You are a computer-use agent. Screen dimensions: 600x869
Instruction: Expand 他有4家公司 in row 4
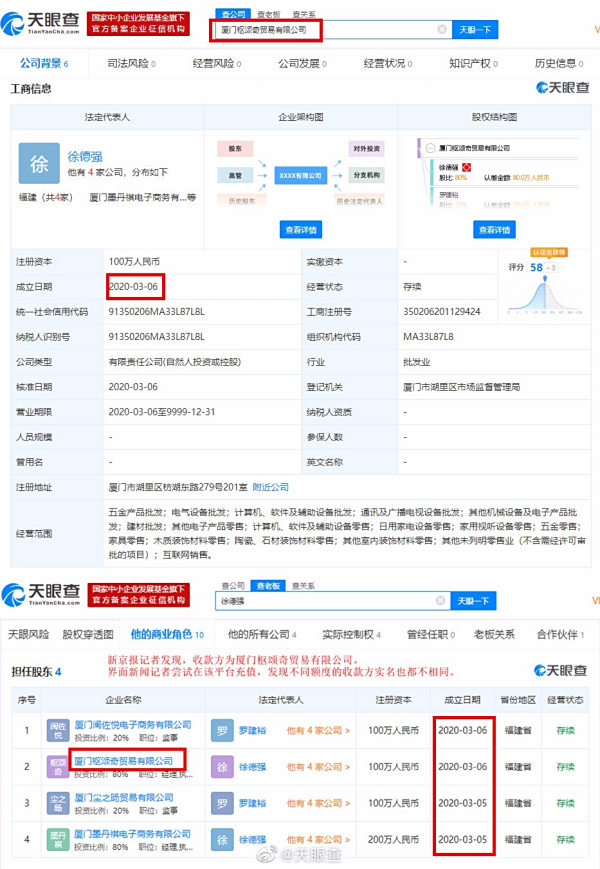coord(318,840)
